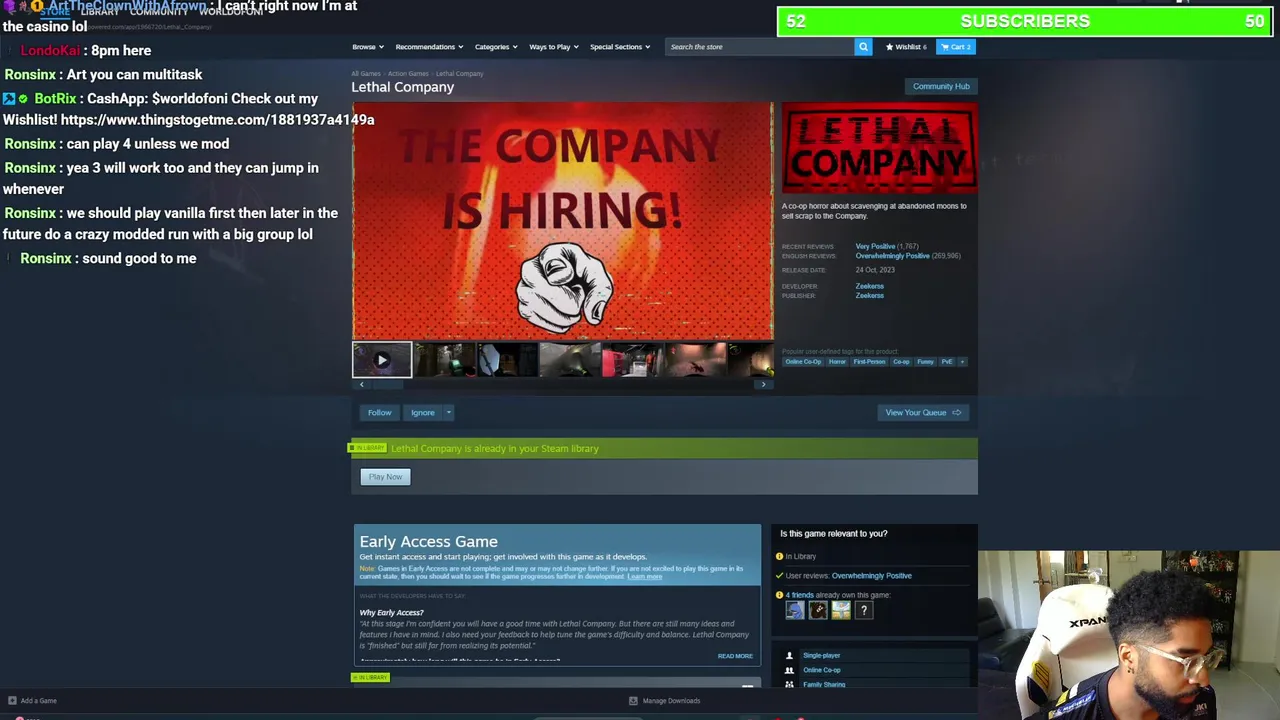
Task: Open the thingstogetme wishlist URL in chat
Action: (217, 120)
